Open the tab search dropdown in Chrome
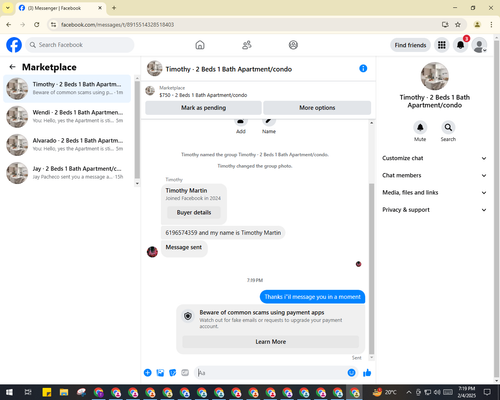Screen dimensions: 500x400 point(8,8)
